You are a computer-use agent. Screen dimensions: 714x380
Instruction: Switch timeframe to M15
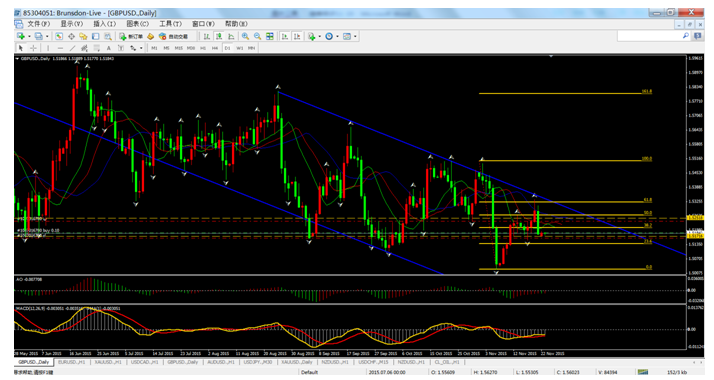pyautogui.click(x=178, y=48)
